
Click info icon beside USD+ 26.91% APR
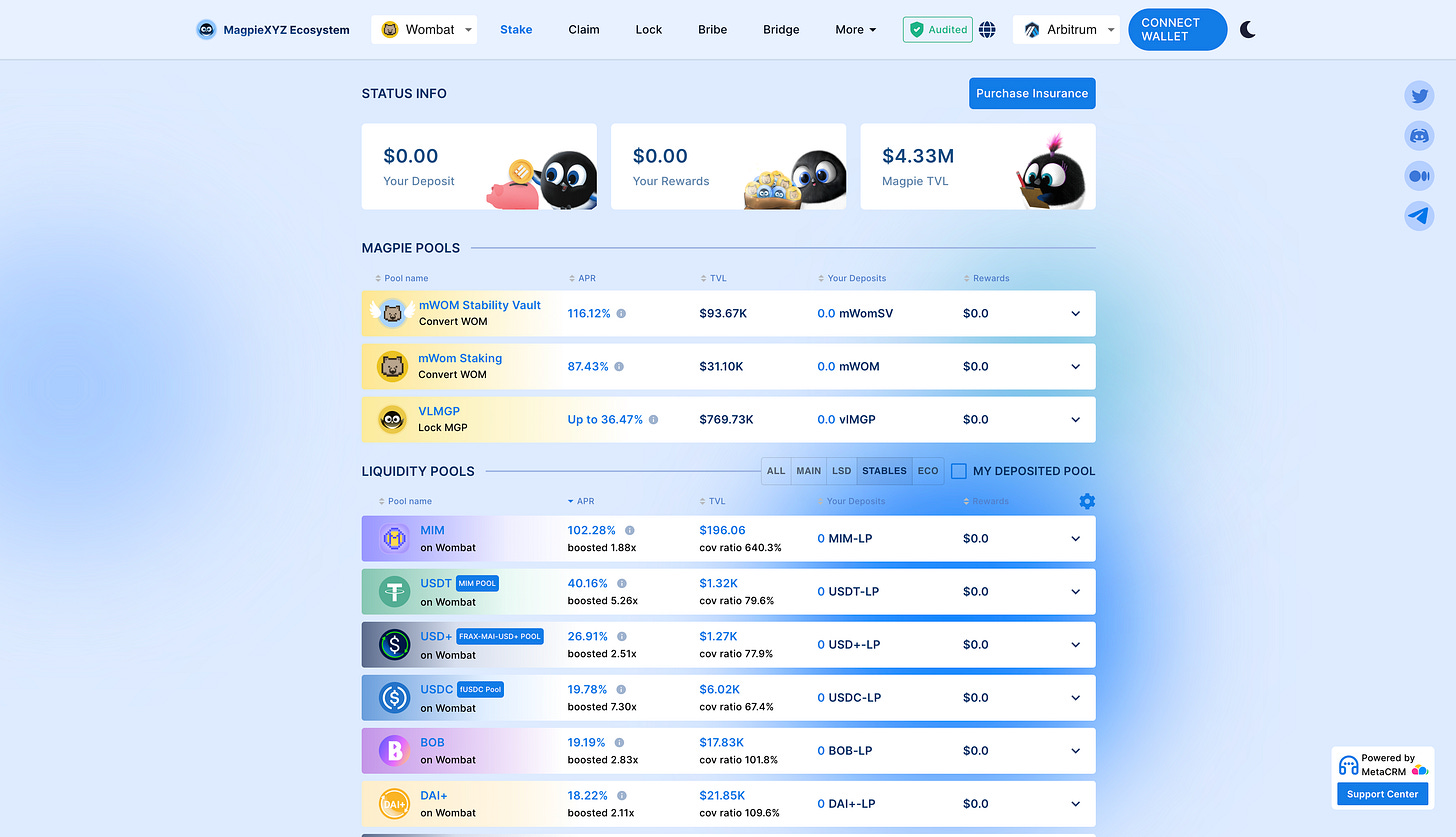pyautogui.click(x=621, y=636)
